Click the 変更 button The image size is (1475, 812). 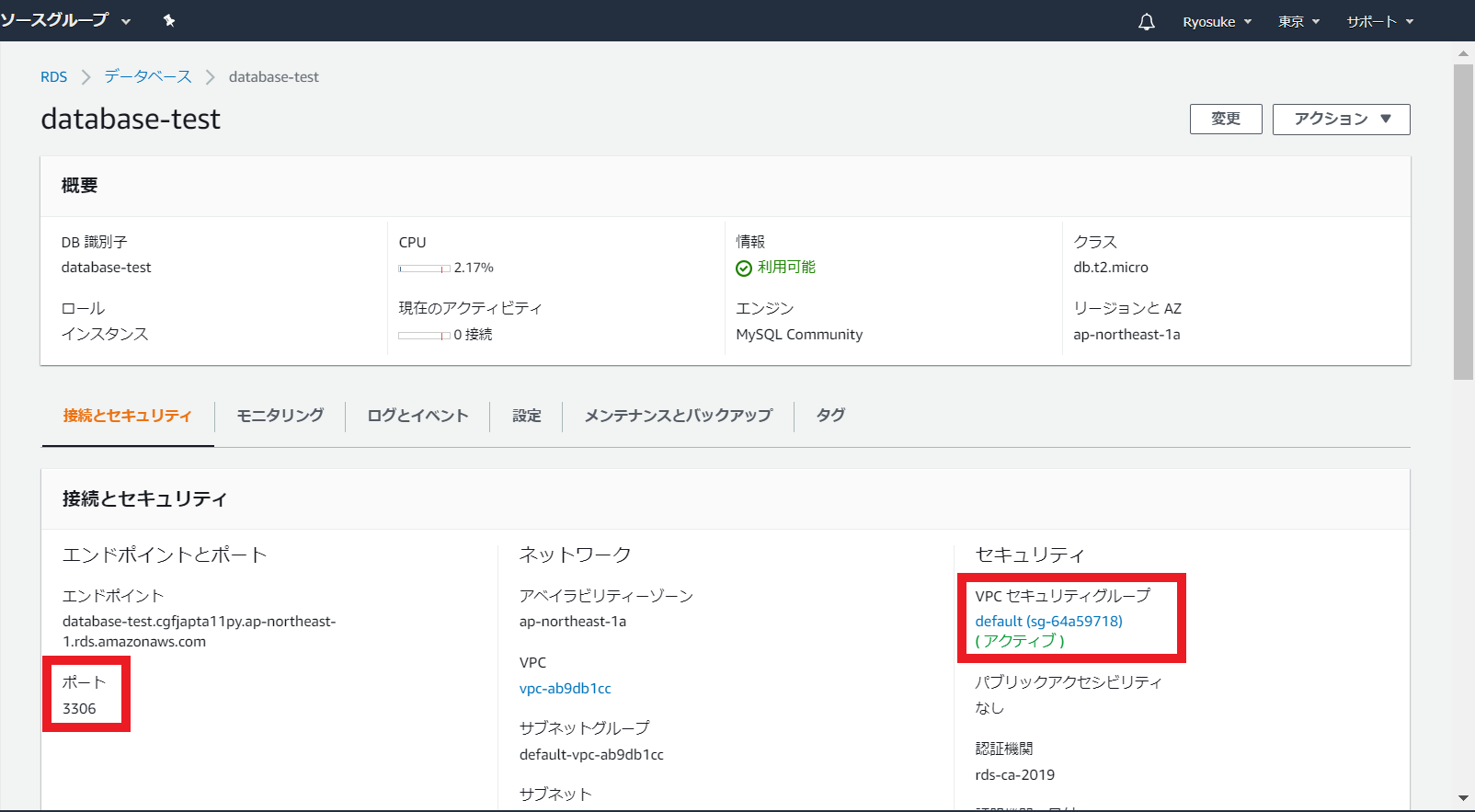point(1225,119)
